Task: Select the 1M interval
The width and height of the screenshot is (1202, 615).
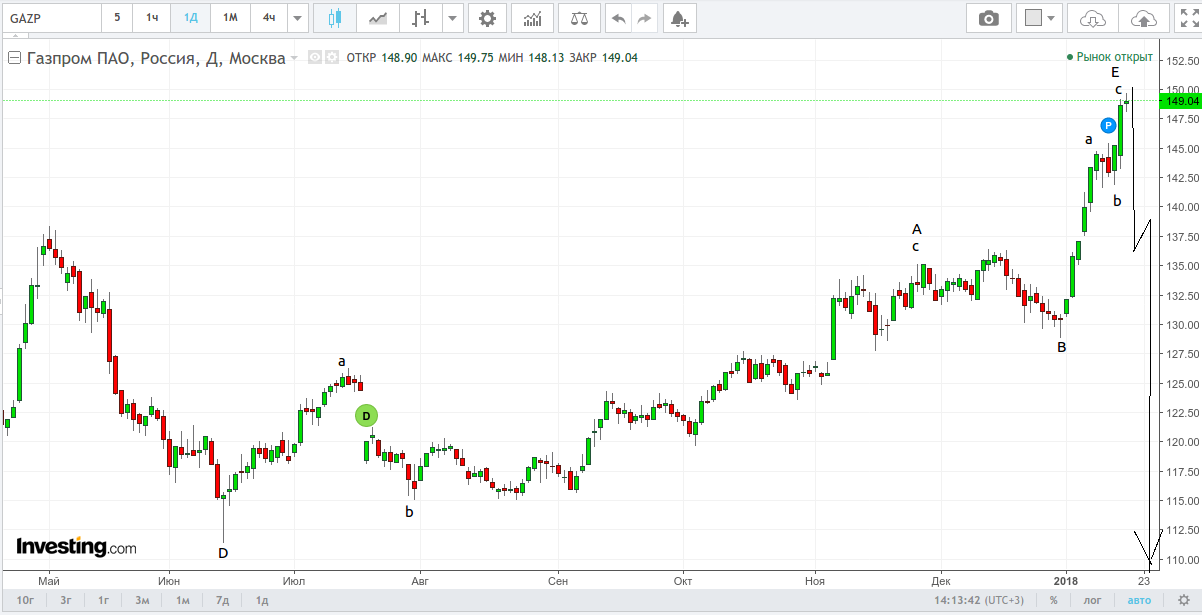Action: [230, 18]
